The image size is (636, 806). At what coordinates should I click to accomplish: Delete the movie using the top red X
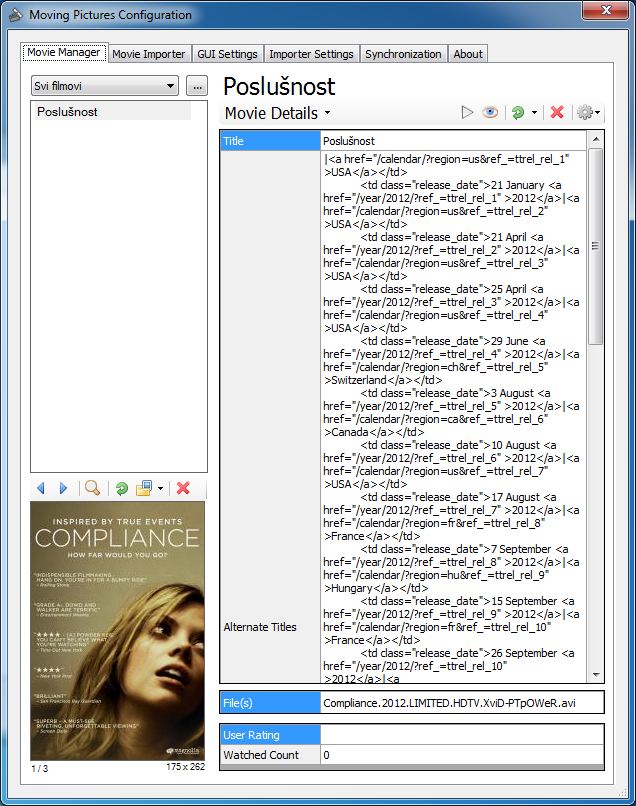(557, 113)
